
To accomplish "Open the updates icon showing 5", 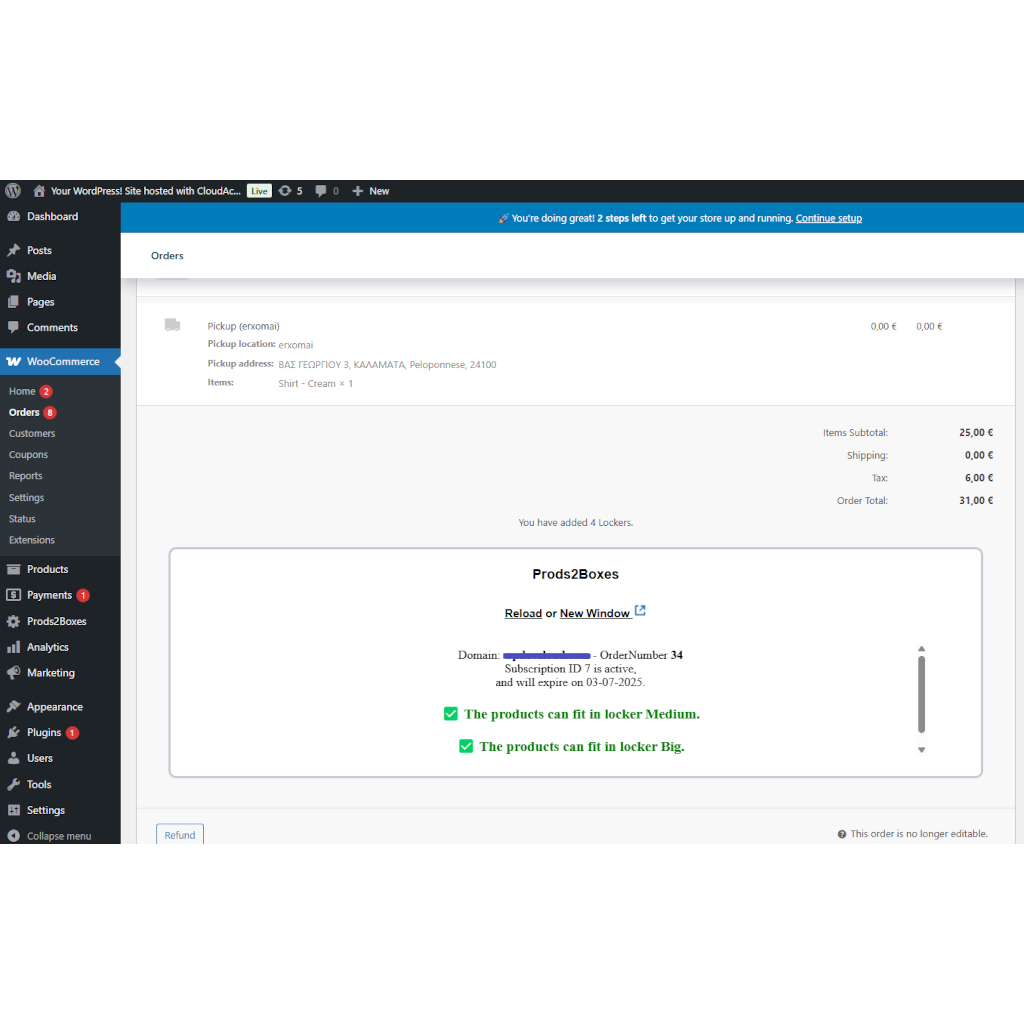I will pyautogui.click(x=285, y=191).
